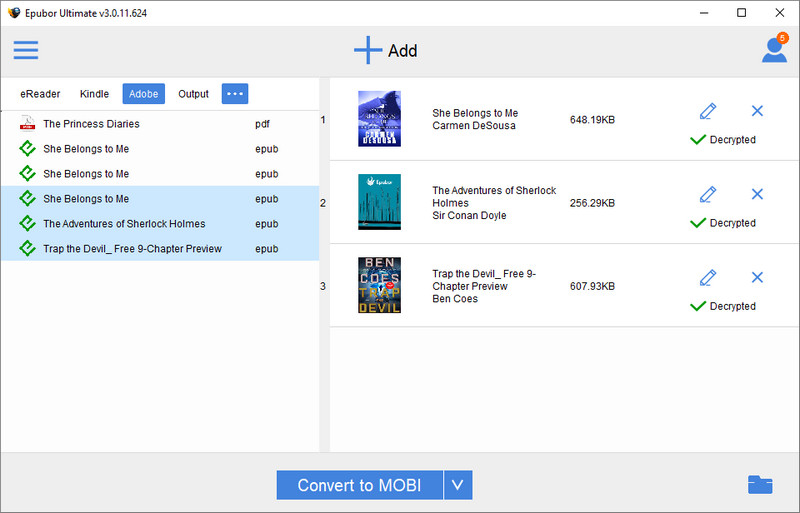Edit metadata for Sherlock Holmes book
This screenshot has width=800, height=513.
[x=708, y=194]
